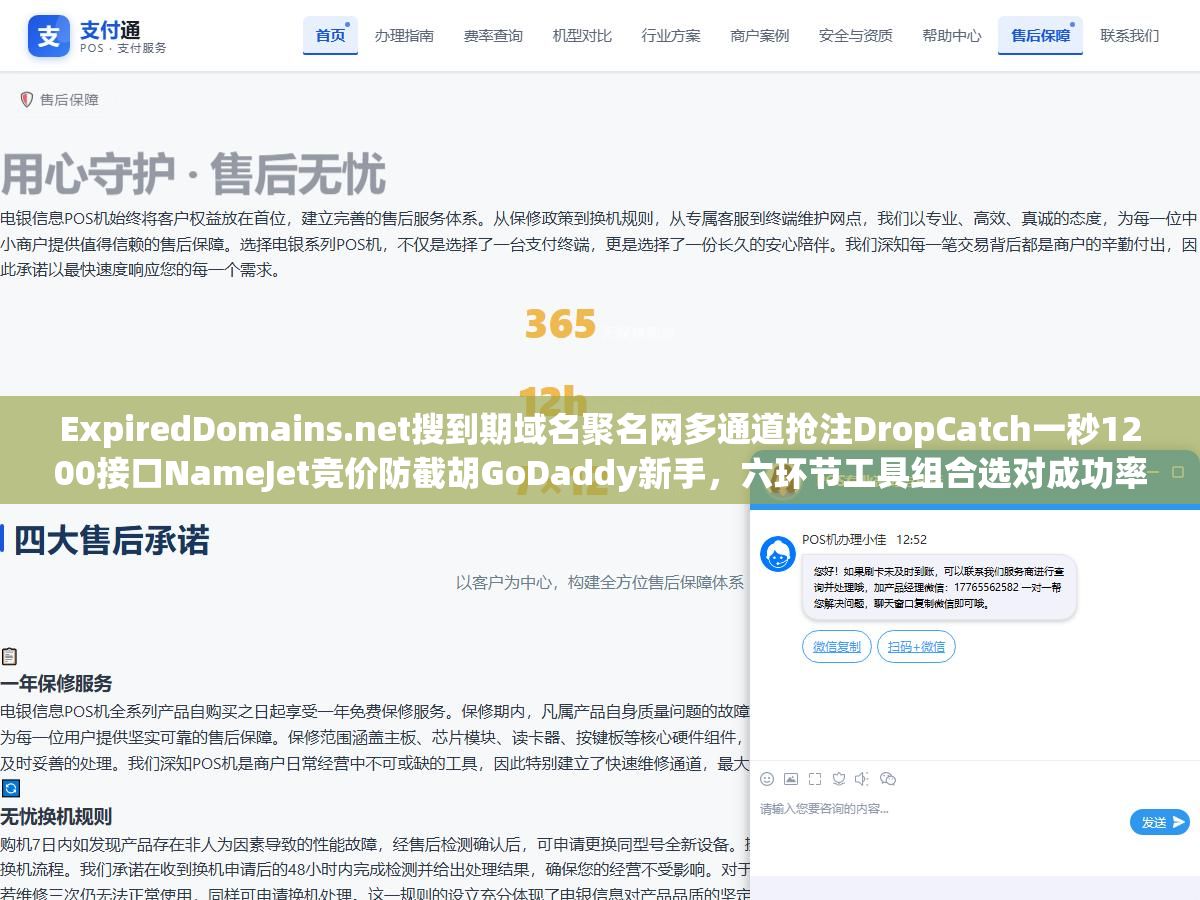This screenshot has height=900, width=1200.
Task: Click the rate service icon
Action: pyautogui.click(x=839, y=779)
